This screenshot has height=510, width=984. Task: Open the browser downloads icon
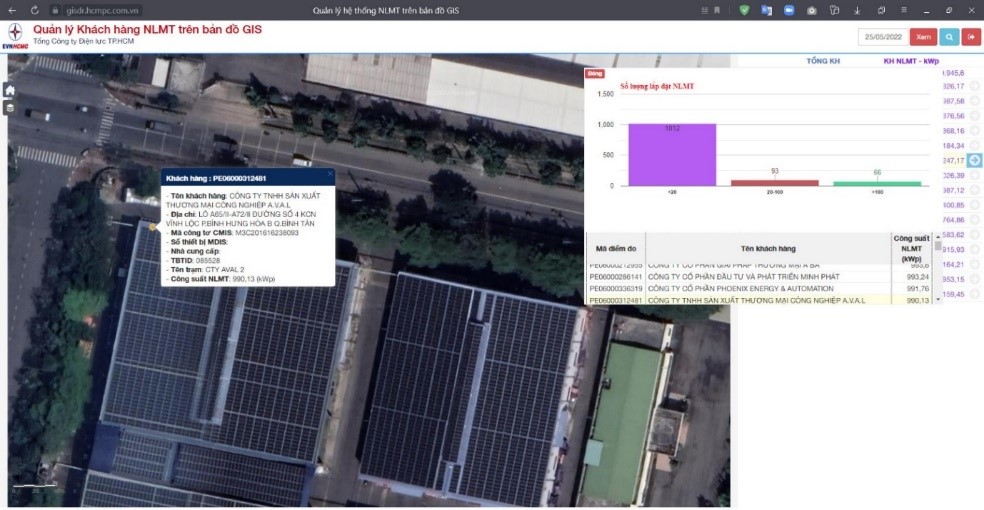click(857, 10)
